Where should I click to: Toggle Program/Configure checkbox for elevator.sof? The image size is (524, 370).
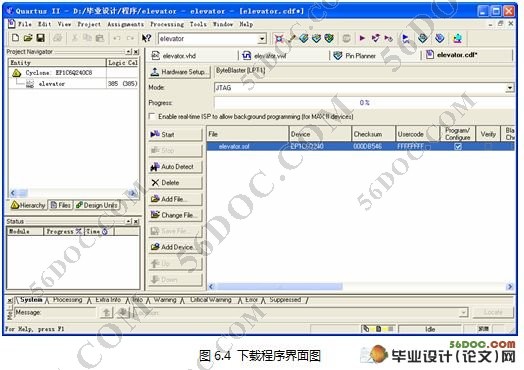click(x=458, y=146)
